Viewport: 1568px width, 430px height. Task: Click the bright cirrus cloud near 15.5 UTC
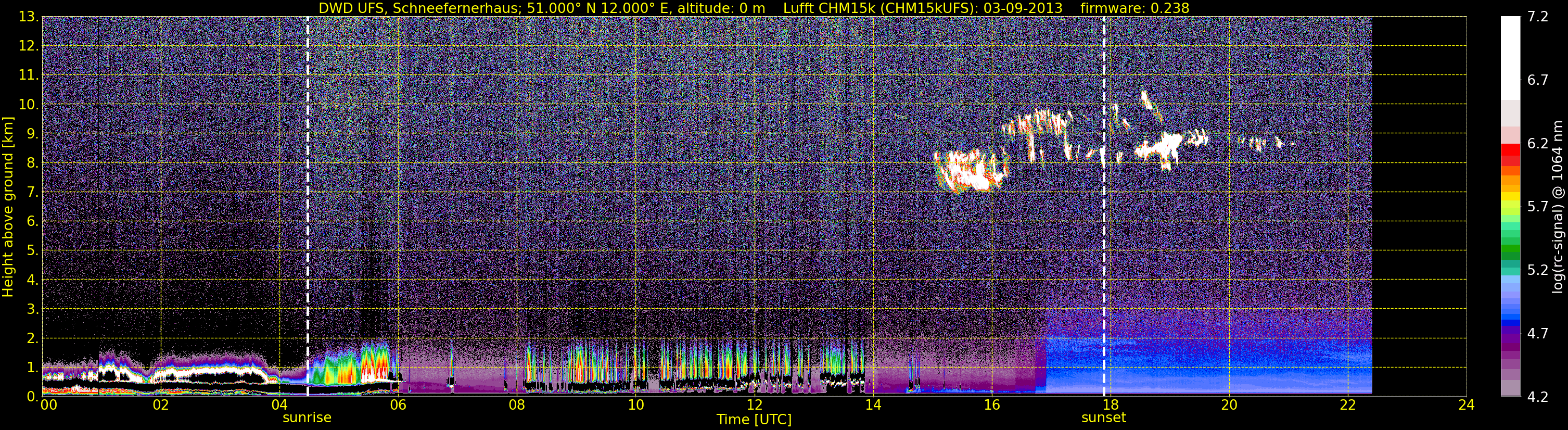(x=971, y=172)
